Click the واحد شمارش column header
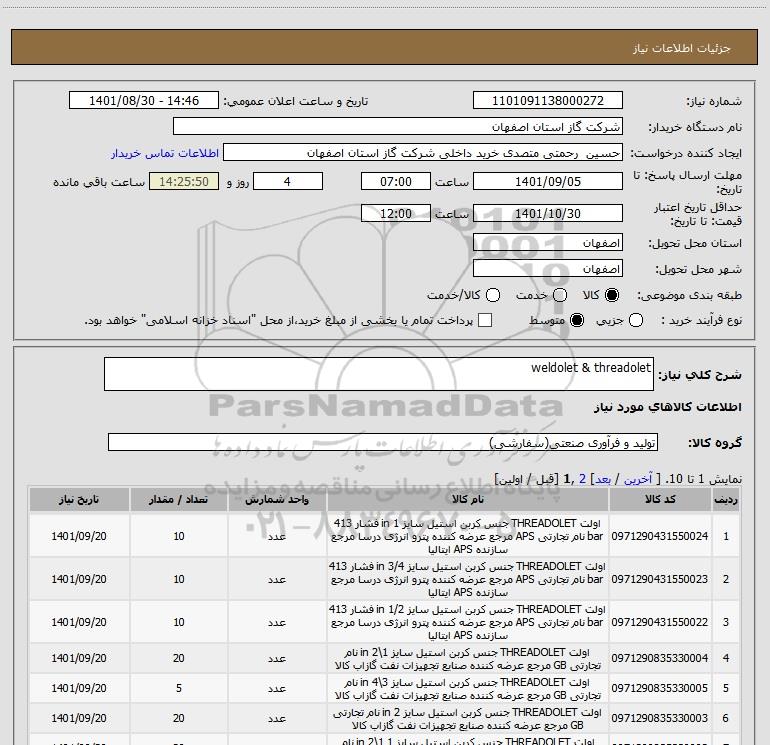The image size is (770, 745). (x=277, y=499)
